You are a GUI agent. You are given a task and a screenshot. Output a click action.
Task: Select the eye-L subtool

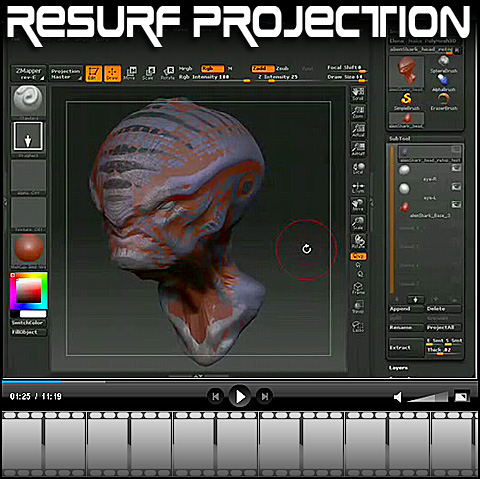click(x=429, y=191)
